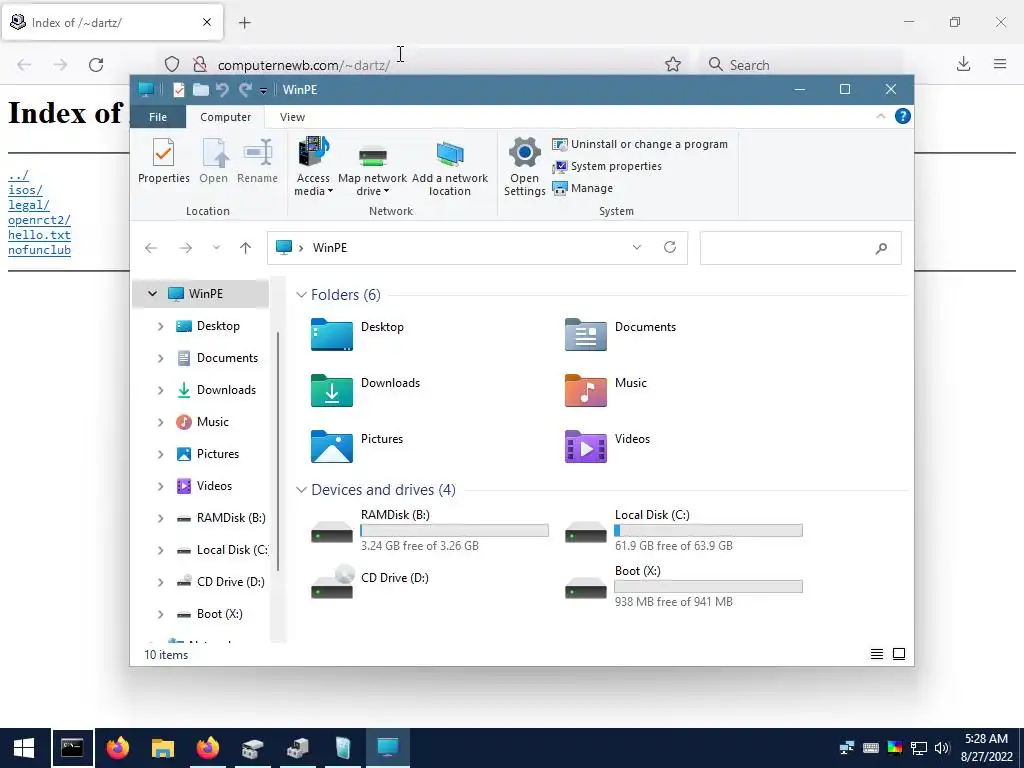1024x768 pixels.
Task: Open nofunclub link in browser
Action: point(39,250)
